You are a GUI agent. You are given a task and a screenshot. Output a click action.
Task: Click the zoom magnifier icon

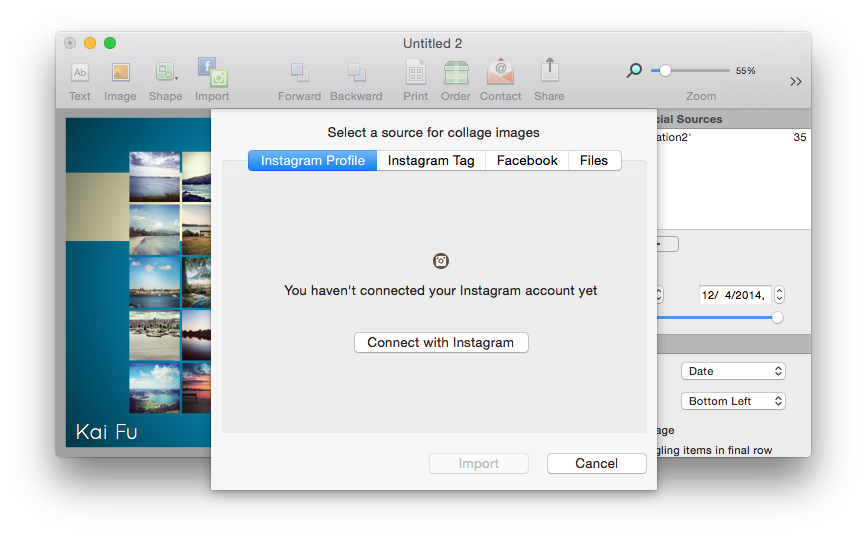(x=634, y=71)
